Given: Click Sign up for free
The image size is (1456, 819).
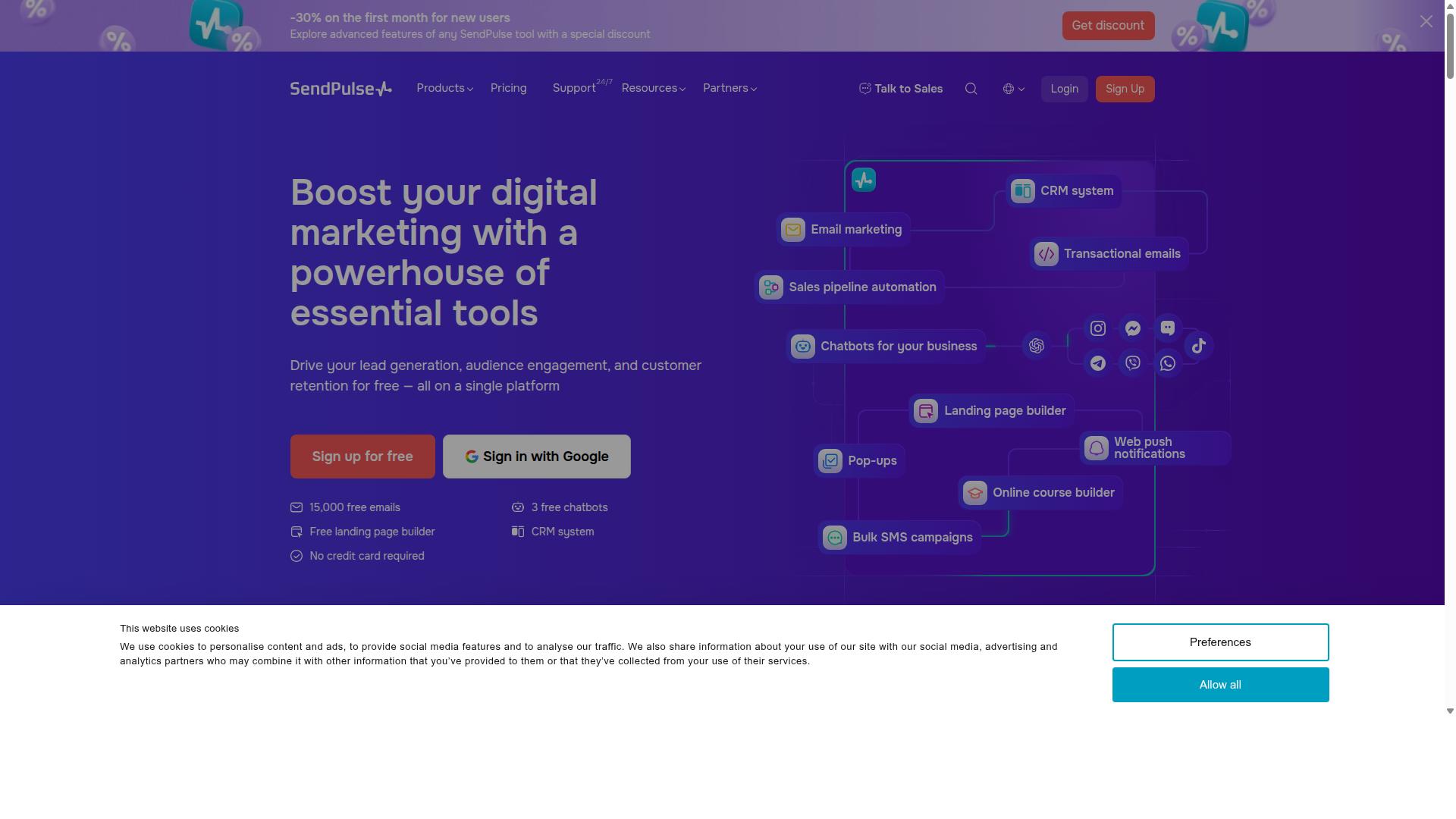Looking at the screenshot, I should click(362, 457).
